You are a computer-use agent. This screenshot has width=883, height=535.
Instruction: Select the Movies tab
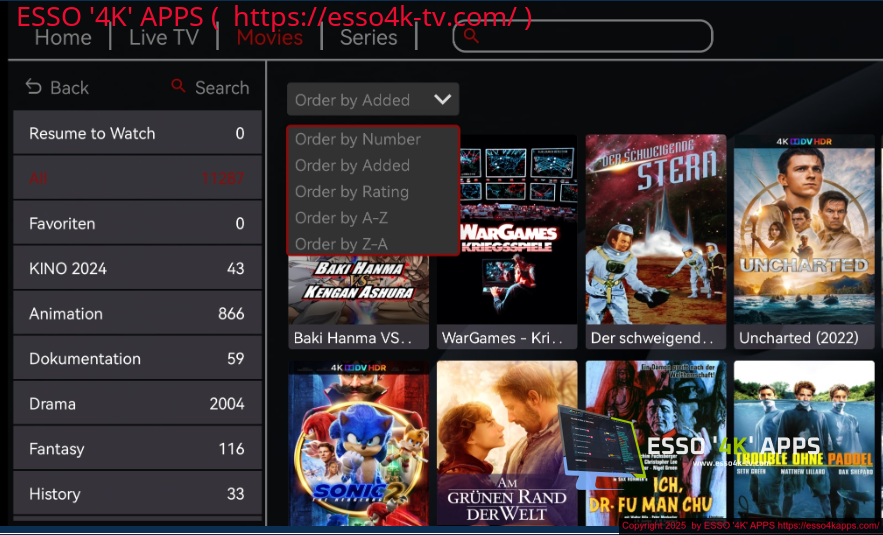(270, 38)
